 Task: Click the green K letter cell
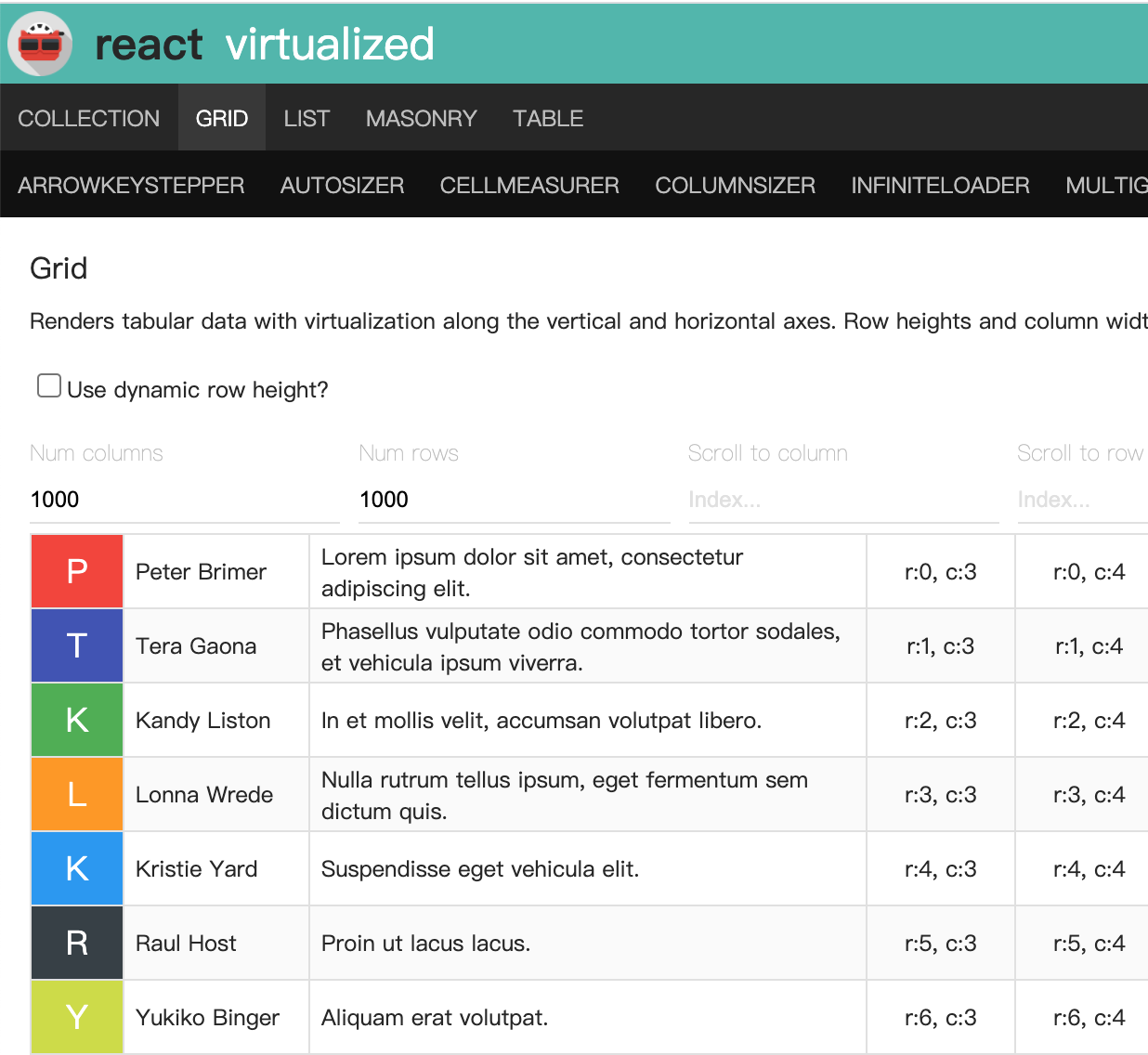[77, 720]
